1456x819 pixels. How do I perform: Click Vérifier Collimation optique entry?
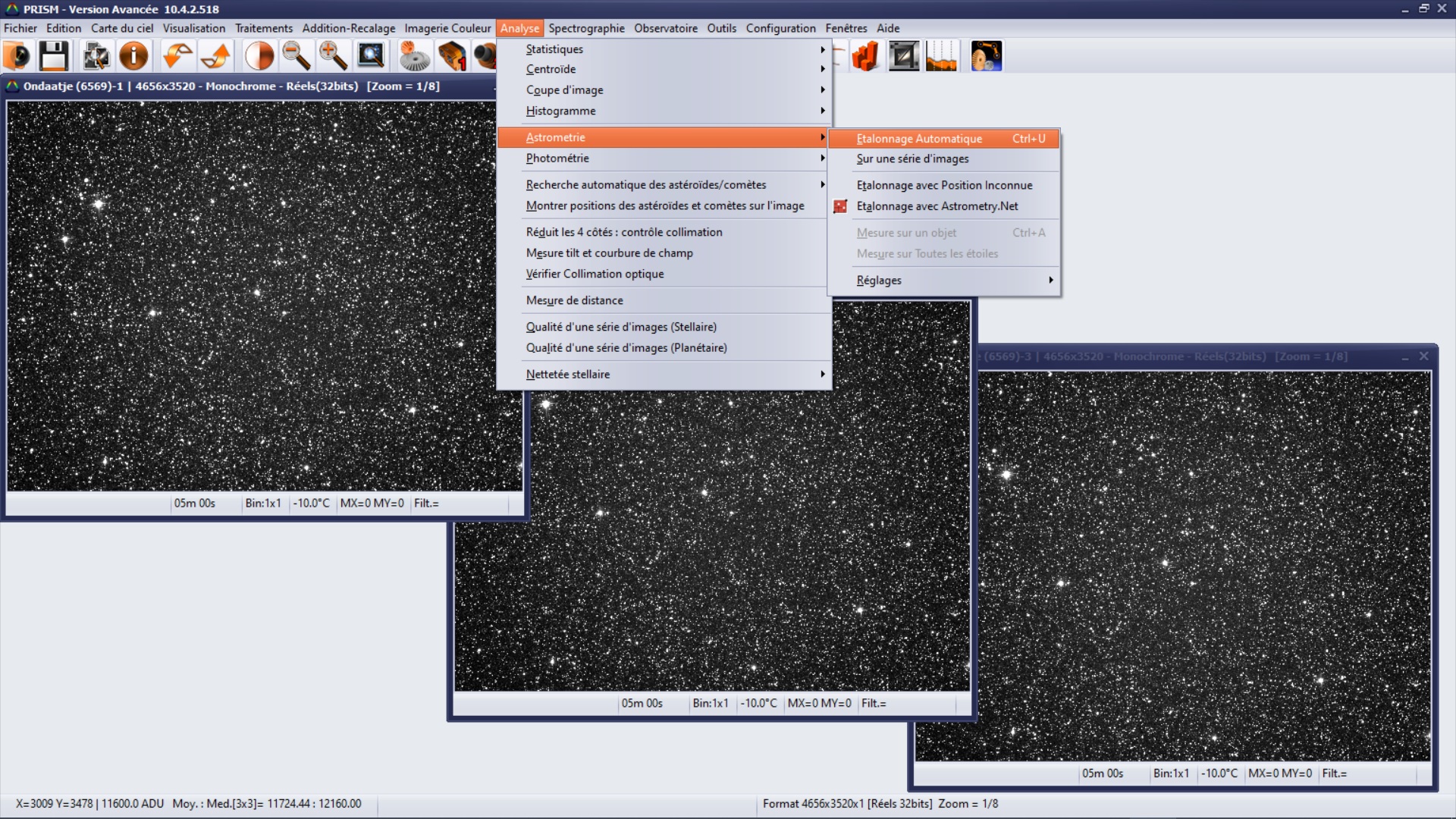tap(595, 274)
